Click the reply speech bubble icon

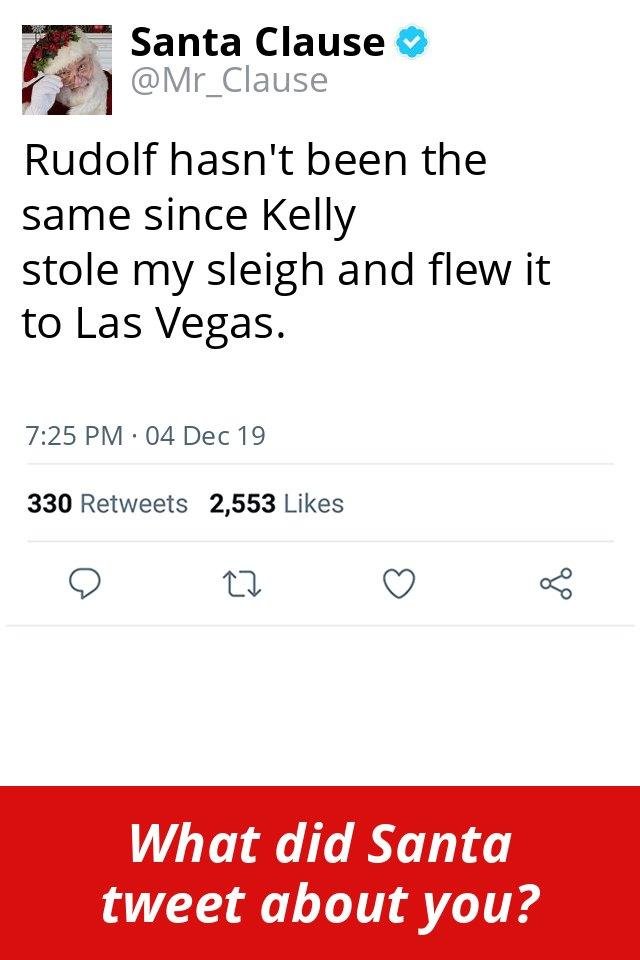coord(84,583)
